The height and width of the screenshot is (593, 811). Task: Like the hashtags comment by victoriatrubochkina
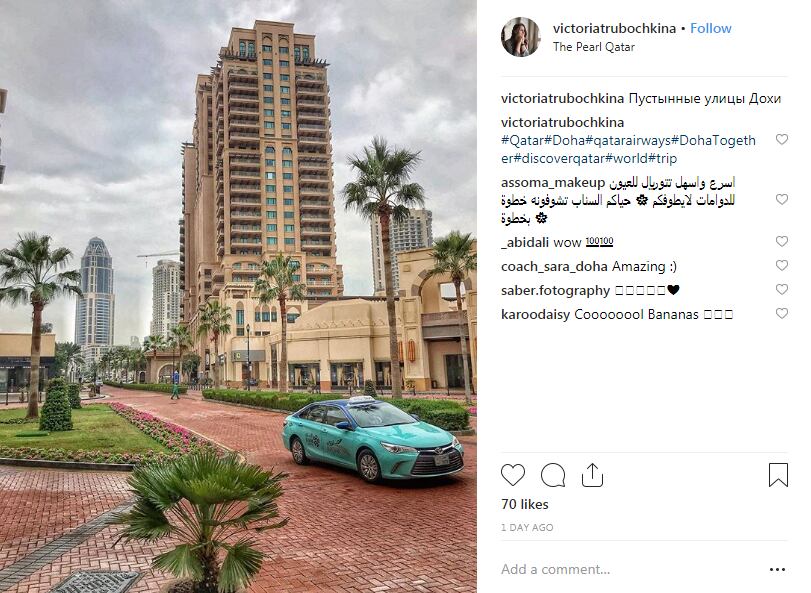(782, 139)
